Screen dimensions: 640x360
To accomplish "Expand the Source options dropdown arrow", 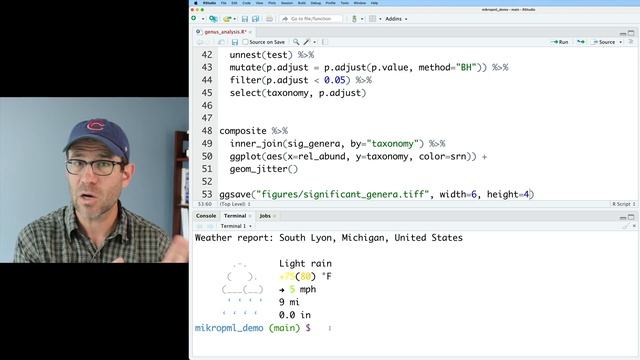I will pyautogui.click(x=621, y=42).
